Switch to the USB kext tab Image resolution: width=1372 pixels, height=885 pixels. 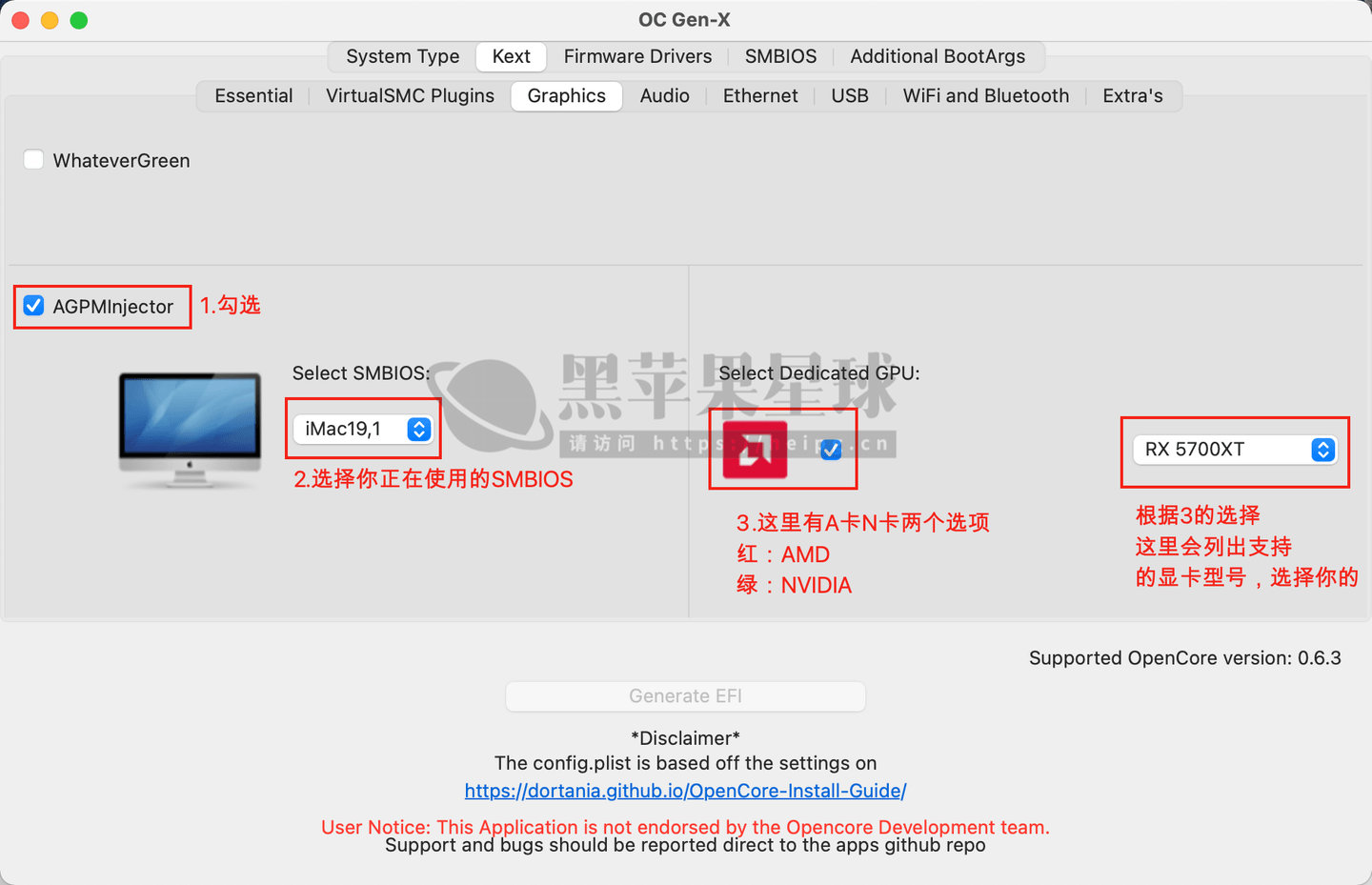(849, 96)
